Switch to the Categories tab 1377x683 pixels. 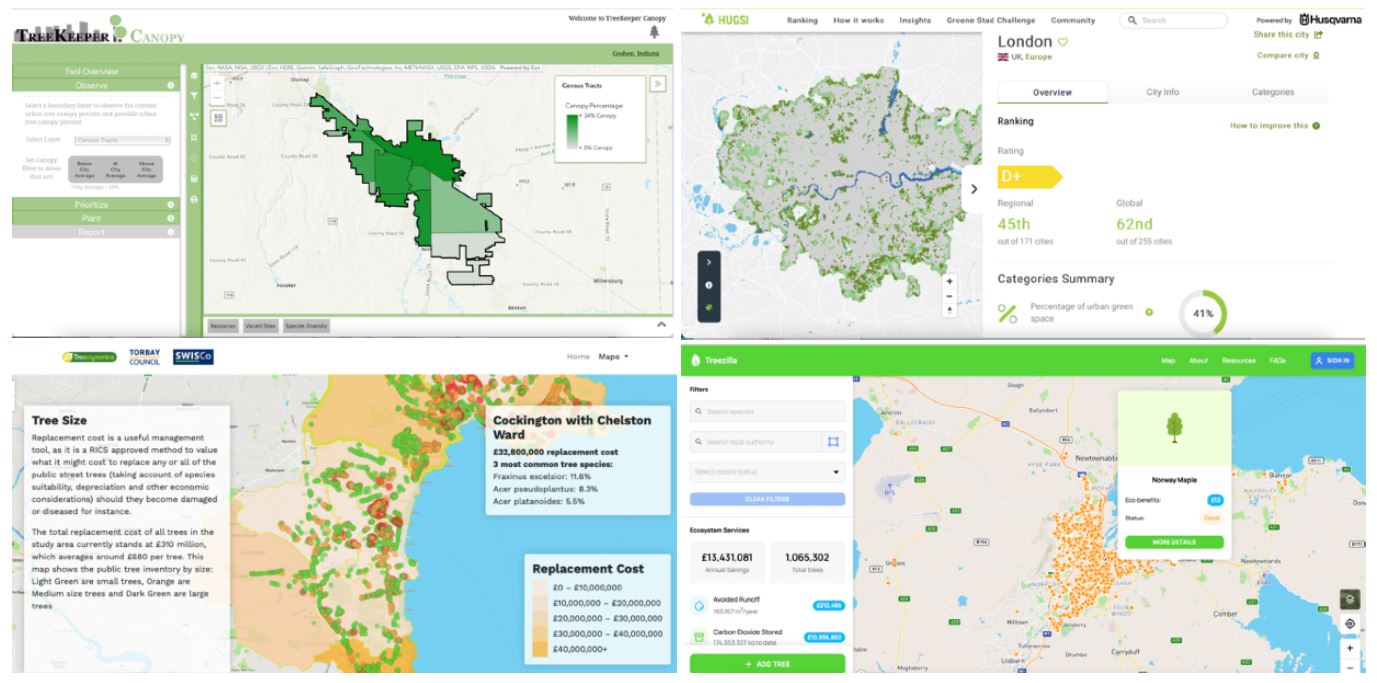point(1273,92)
